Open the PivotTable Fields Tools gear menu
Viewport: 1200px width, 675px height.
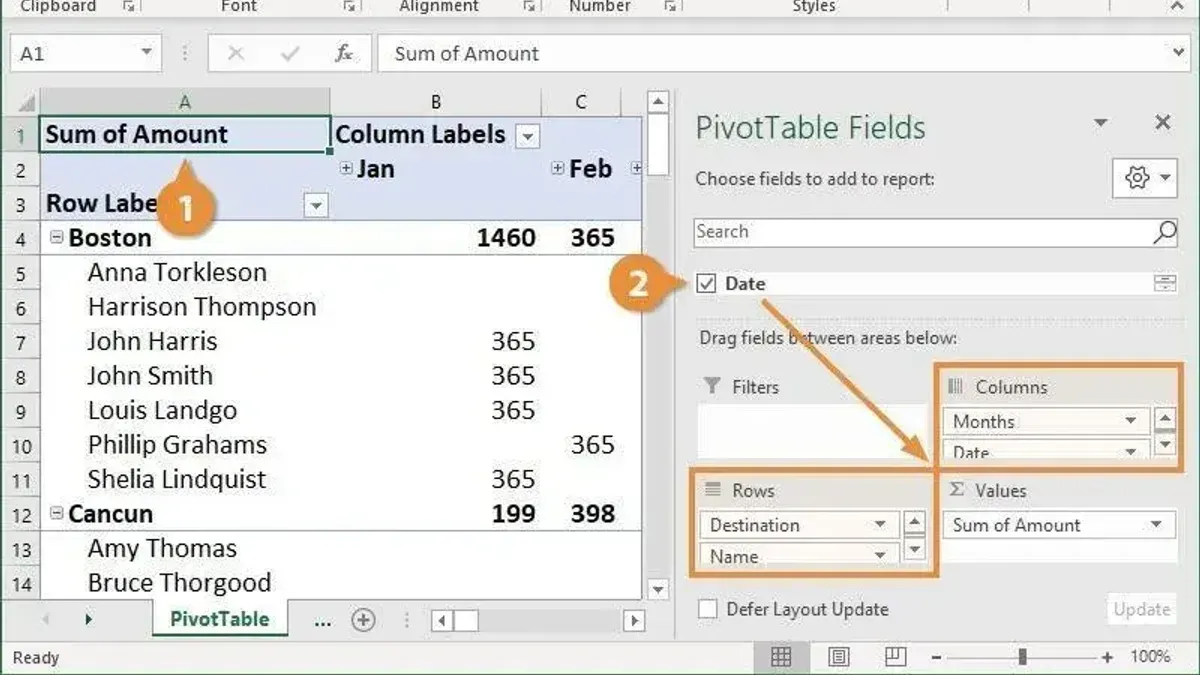(x=1145, y=178)
